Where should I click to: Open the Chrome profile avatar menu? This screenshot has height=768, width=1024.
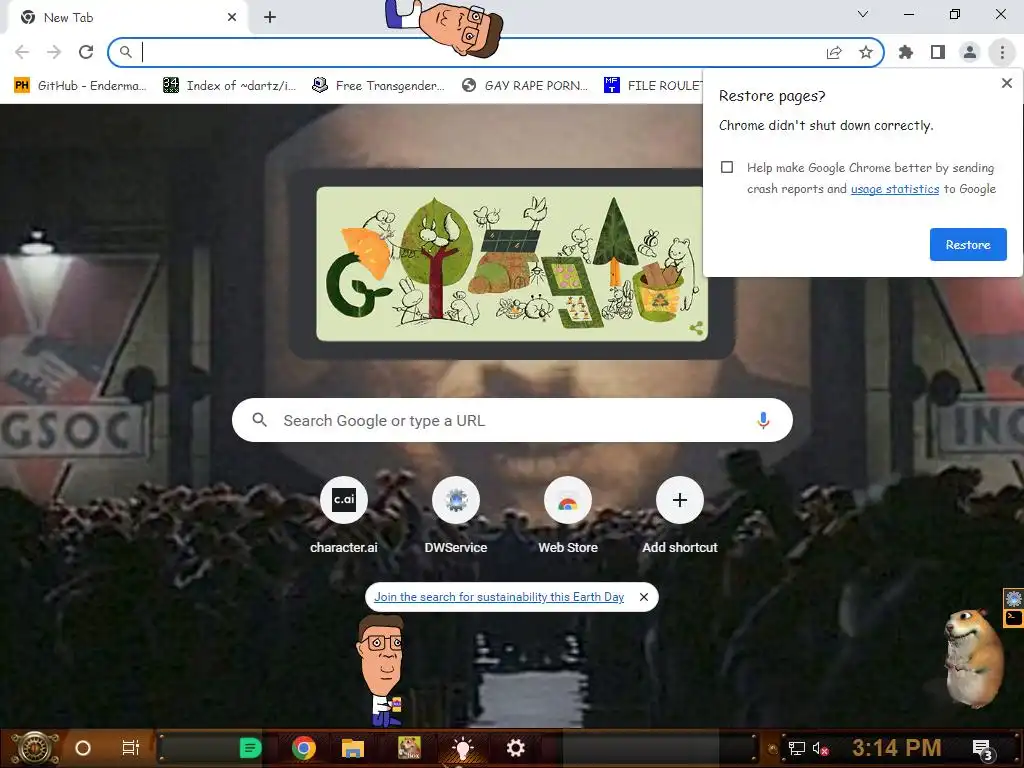click(970, 52)
